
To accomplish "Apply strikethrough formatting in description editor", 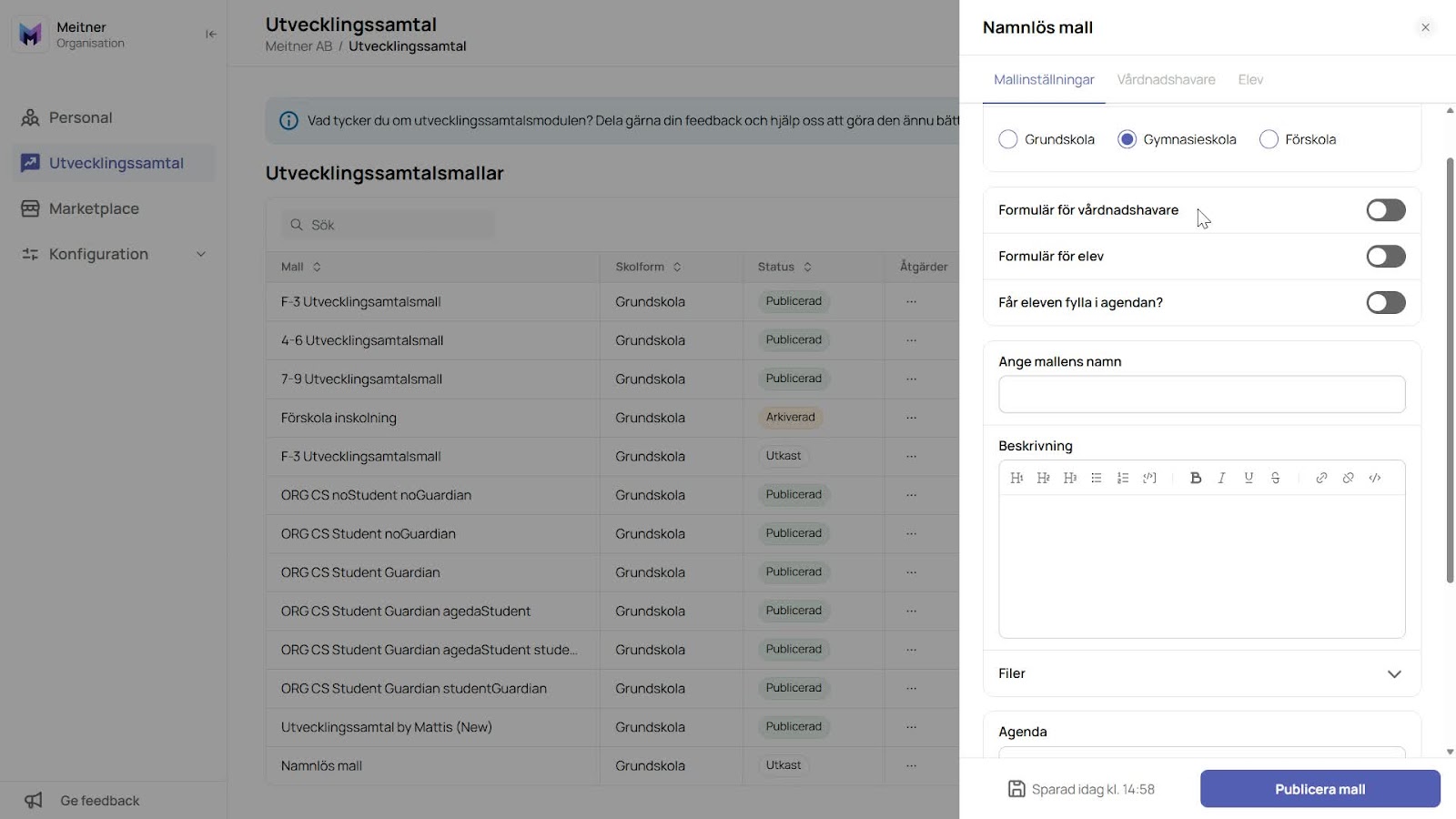I will click(x=1276, y=478).
